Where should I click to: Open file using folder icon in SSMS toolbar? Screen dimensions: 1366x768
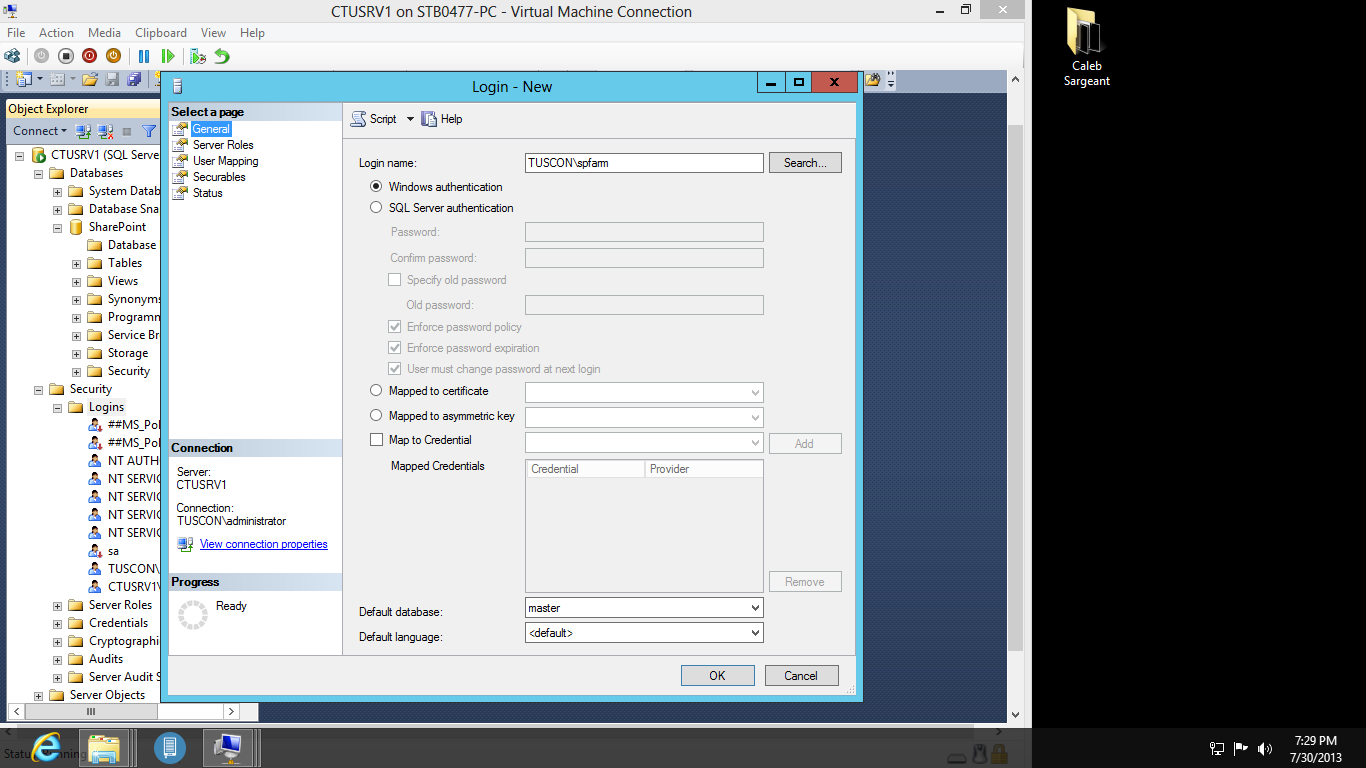point(90,79)
